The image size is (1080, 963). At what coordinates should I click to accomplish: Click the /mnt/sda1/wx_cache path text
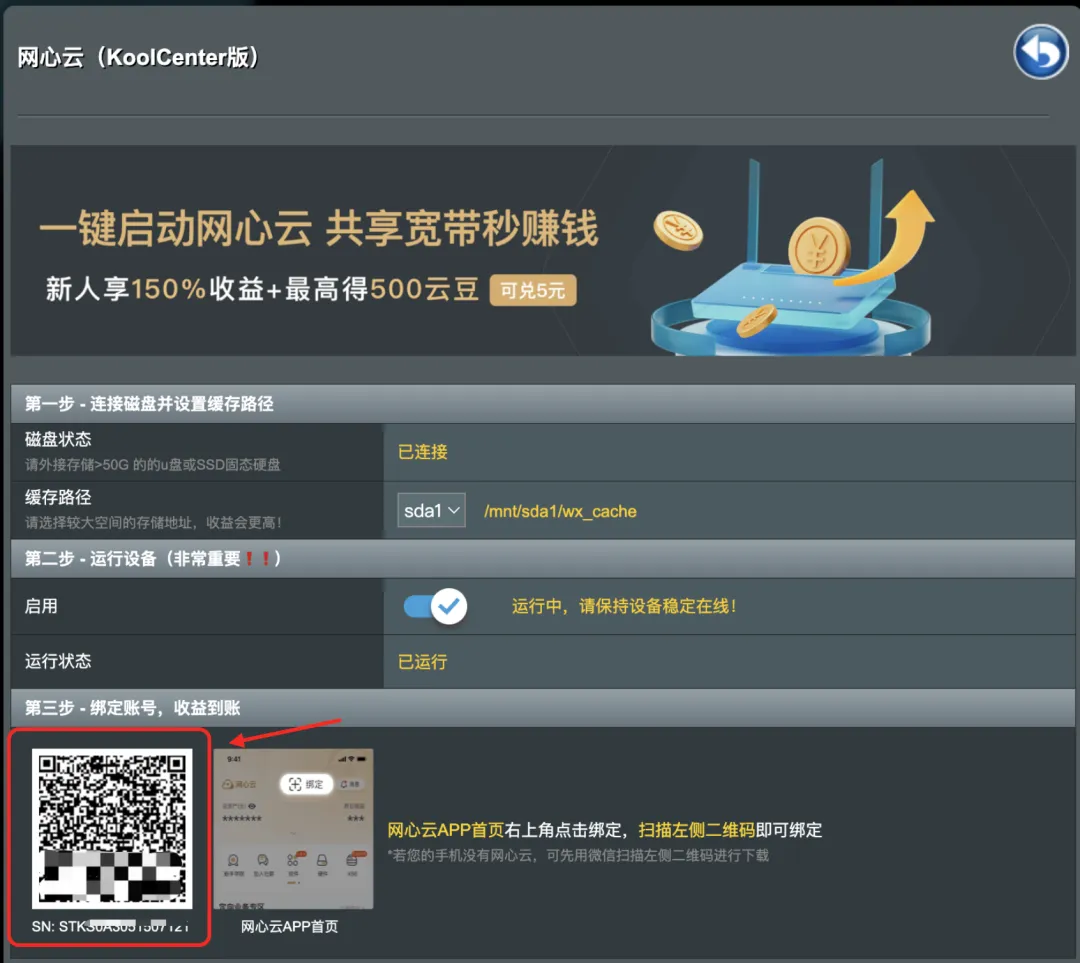[x=560, y=512]
